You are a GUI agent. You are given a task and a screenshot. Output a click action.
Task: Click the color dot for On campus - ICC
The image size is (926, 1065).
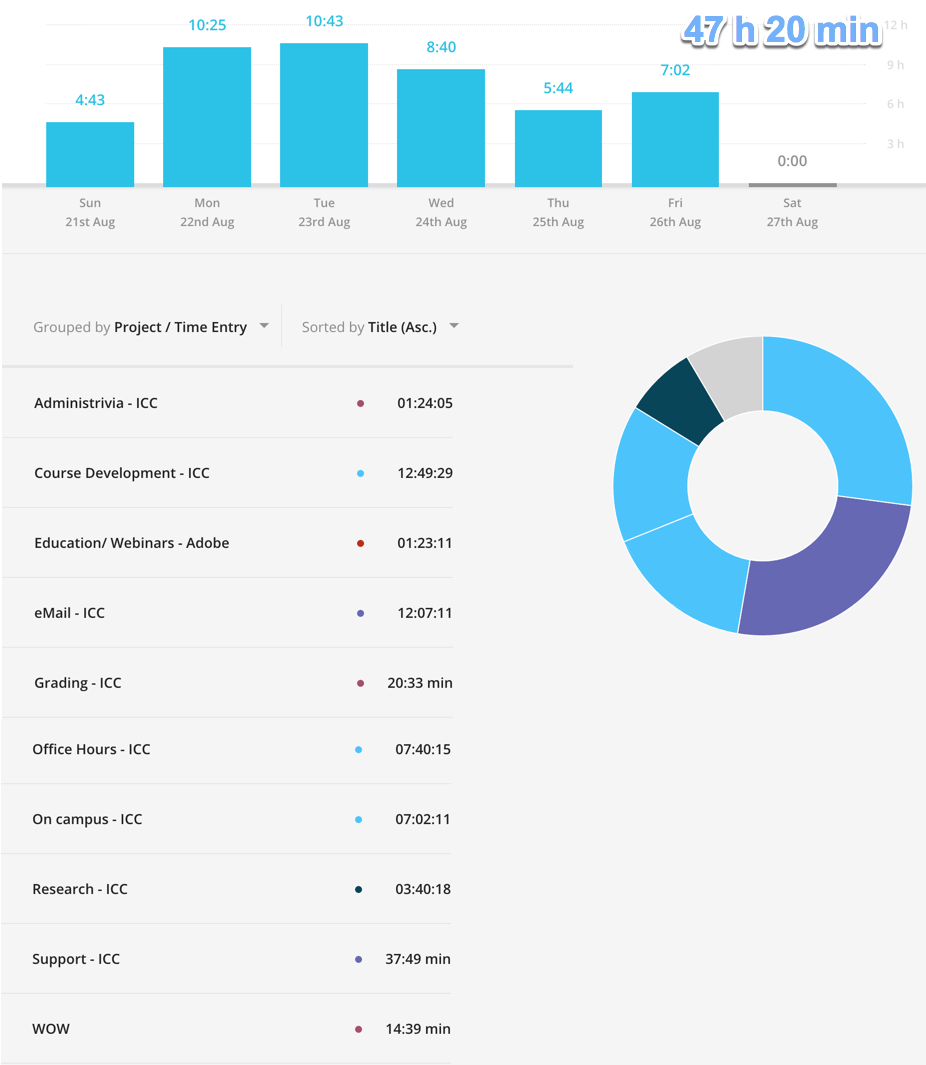coord(359,820)
